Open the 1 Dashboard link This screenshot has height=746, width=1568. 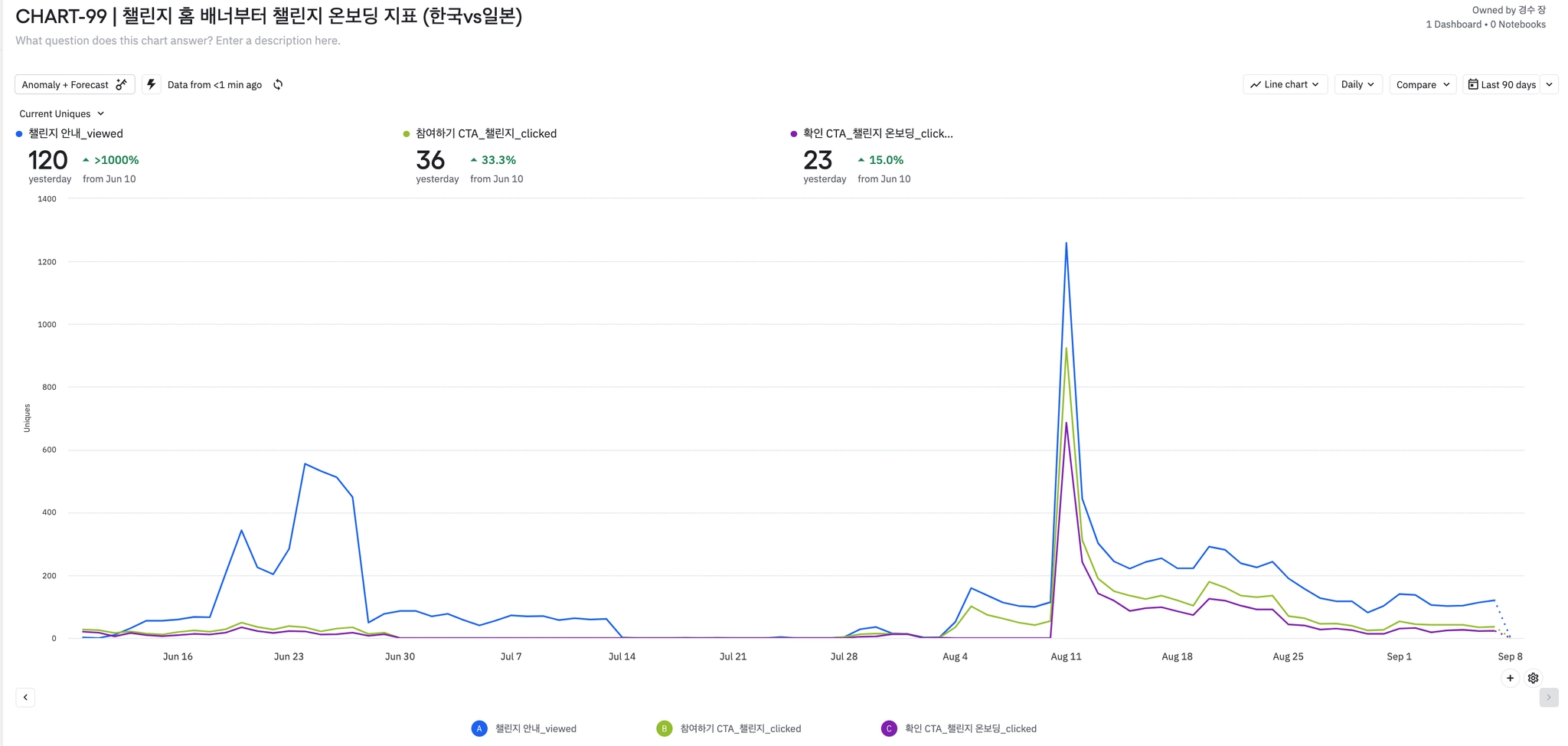click(x=1453, y=25)
